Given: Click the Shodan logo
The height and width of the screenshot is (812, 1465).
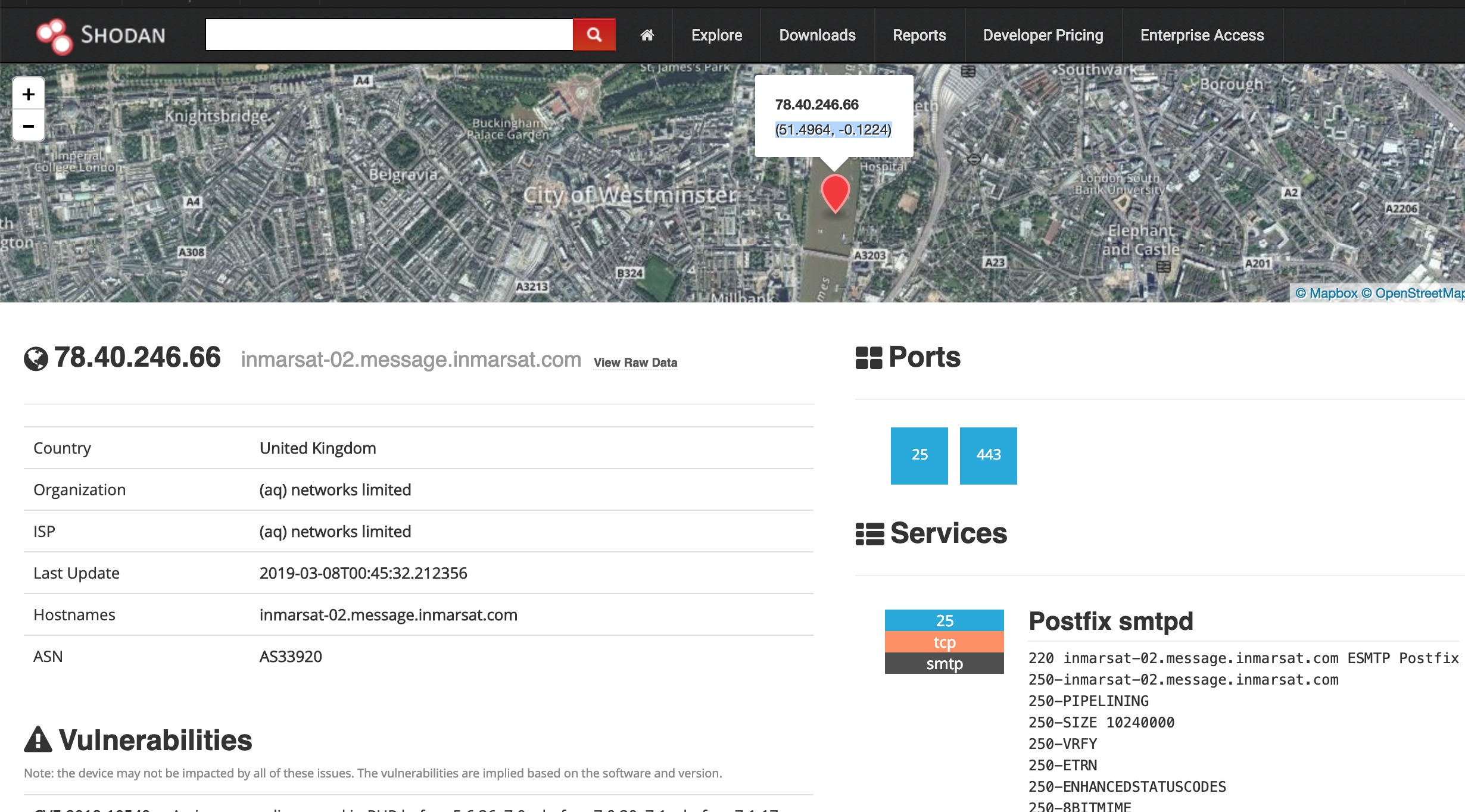Looking at the screenshot, I should click(100, 36).
